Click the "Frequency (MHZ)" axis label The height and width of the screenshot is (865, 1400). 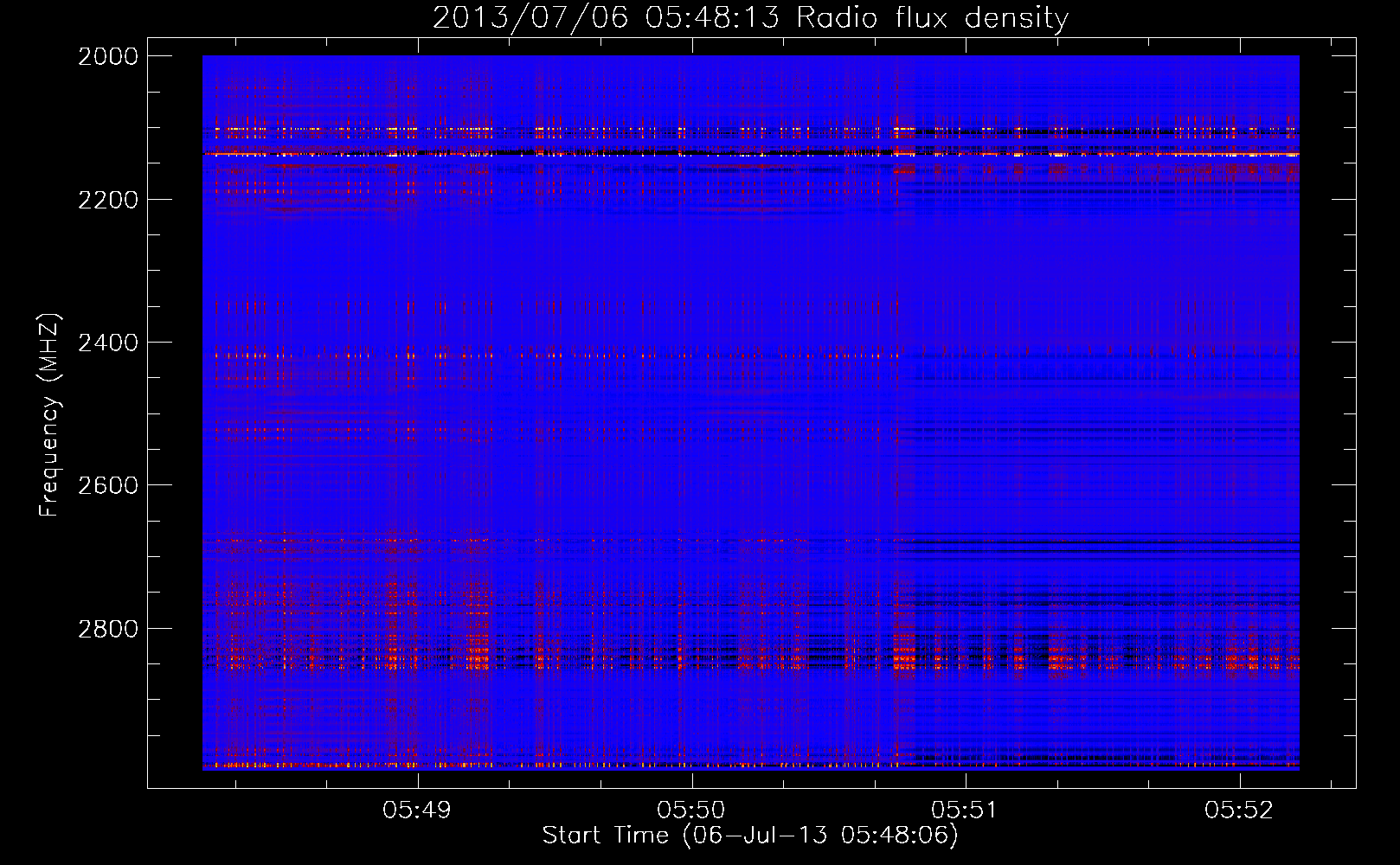pyautogui.click(x=49, y=415)
